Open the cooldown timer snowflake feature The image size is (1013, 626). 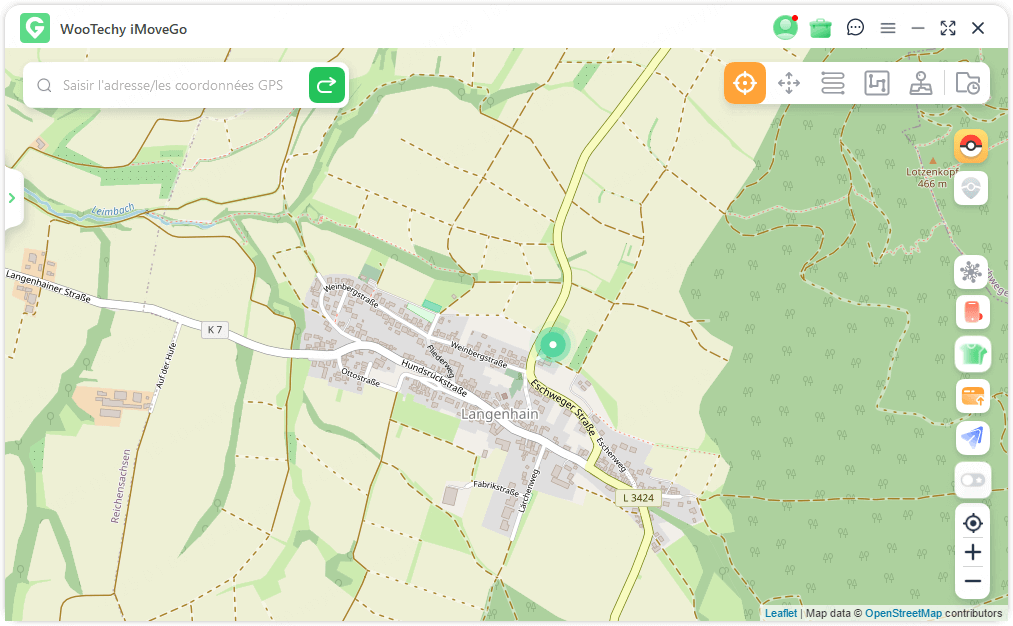click(971, 271)
